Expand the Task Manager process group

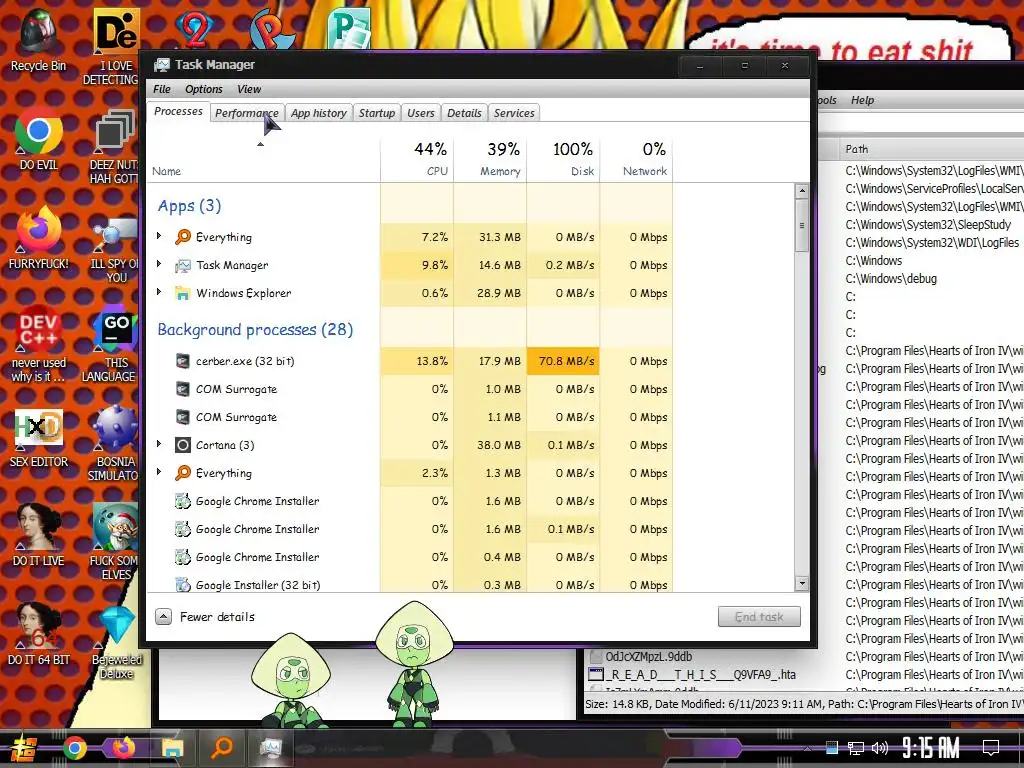click(x=159, y=264)
